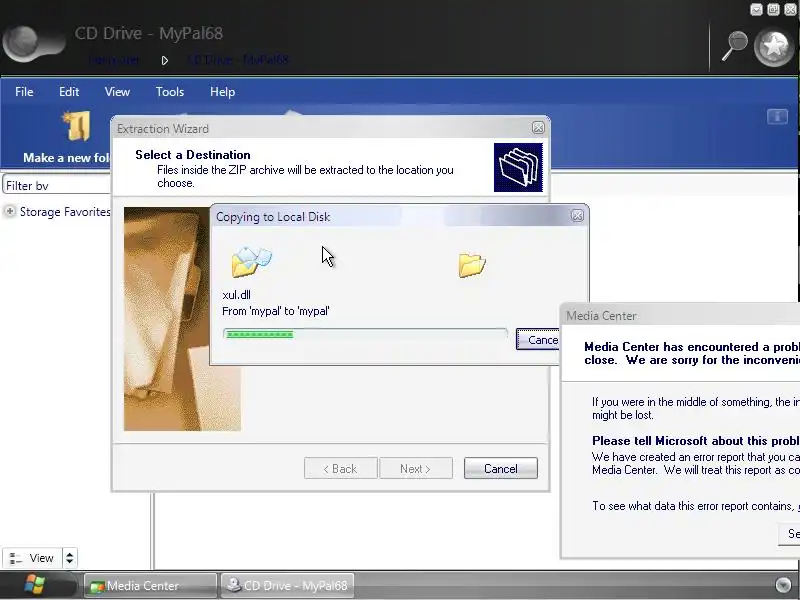Click the Windows Start button
The width and height of the screenshot is (800, 600).
point(35,585)
